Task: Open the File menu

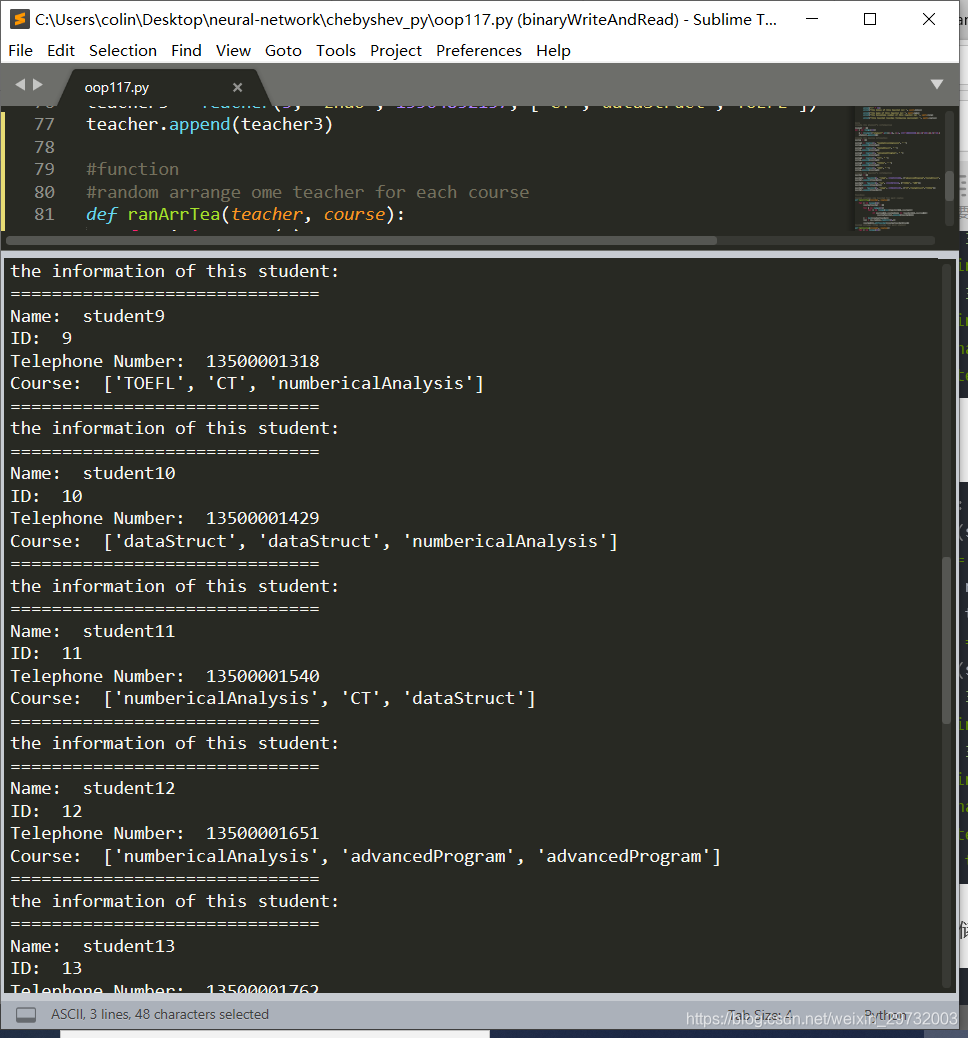Action: 21,50
